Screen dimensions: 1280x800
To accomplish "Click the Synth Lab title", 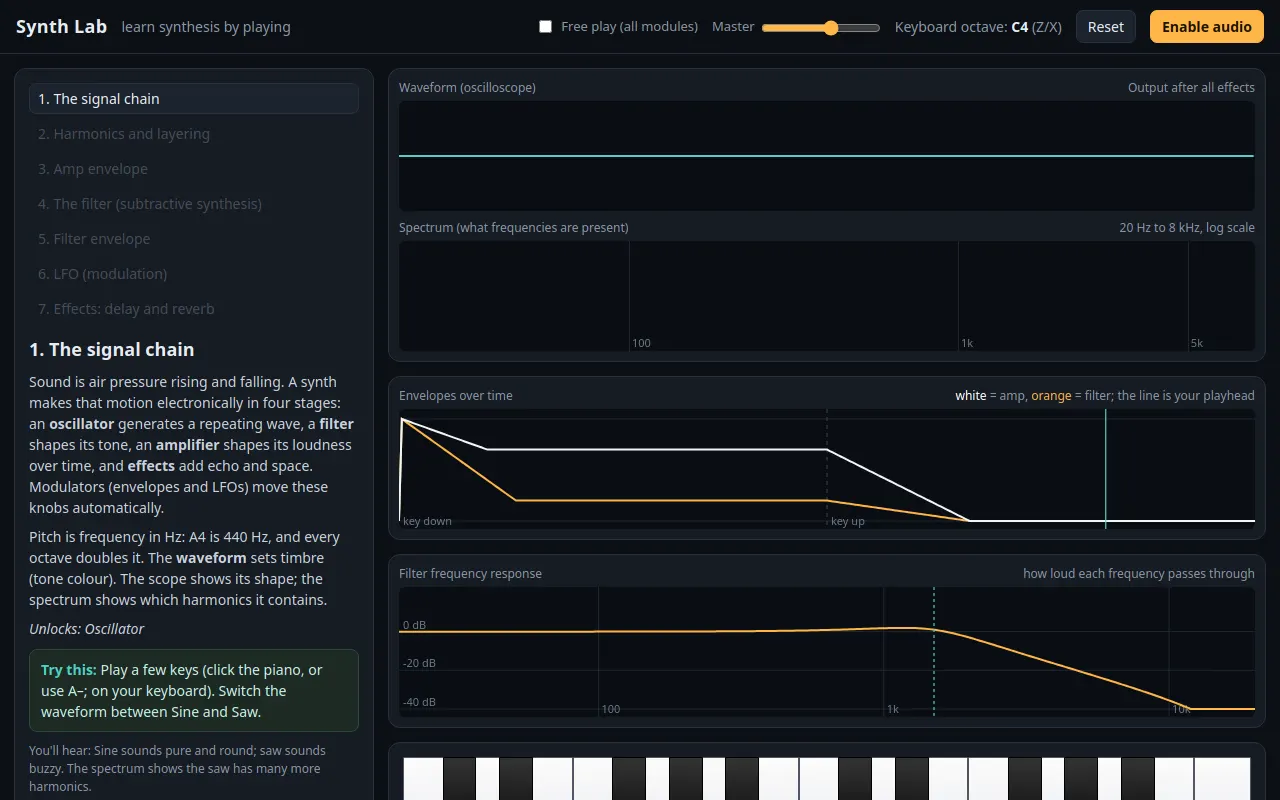I will pyautogui.click(x=62, y=27).
